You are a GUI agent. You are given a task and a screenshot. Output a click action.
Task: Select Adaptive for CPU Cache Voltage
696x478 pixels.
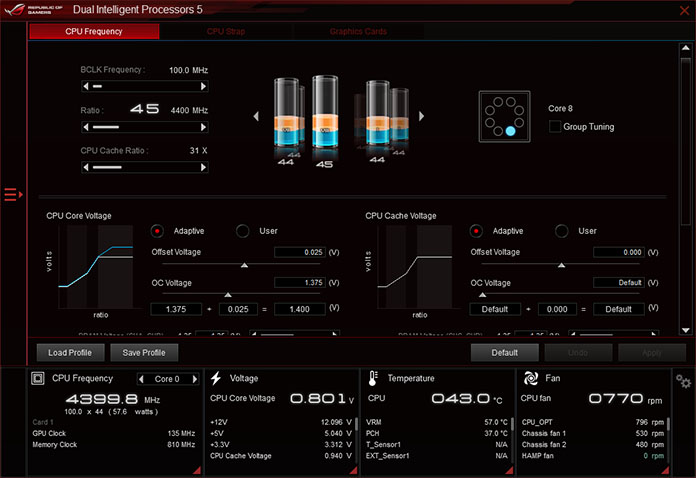(x=476, y=231)
